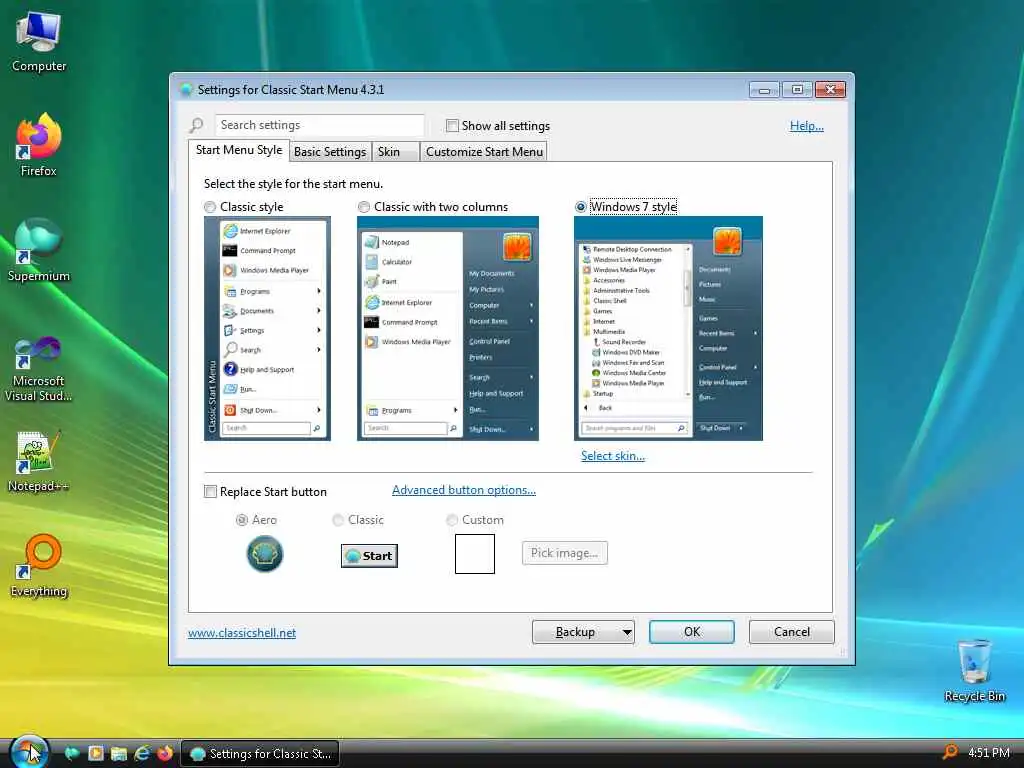Click the Supermium quick launch icon
Screen dimensions: 1024x768
coord(72,754)
